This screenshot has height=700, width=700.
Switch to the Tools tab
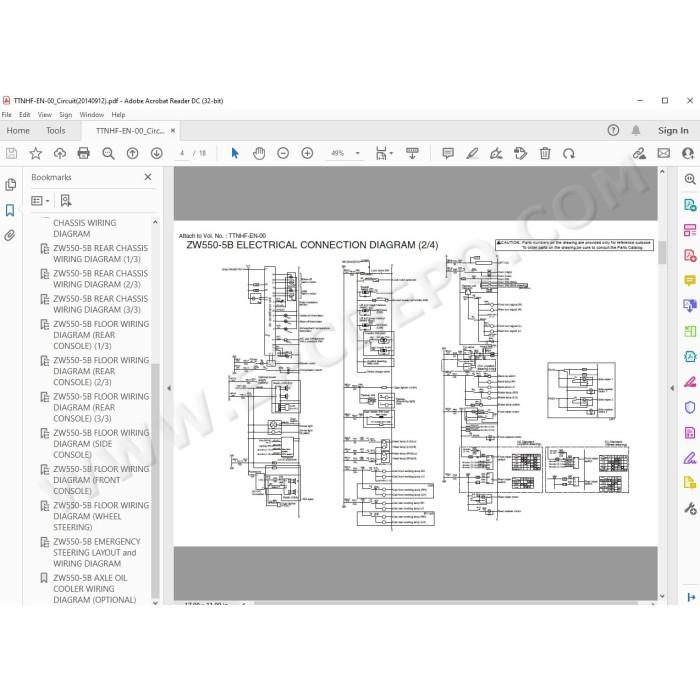[x=55, y=131]
